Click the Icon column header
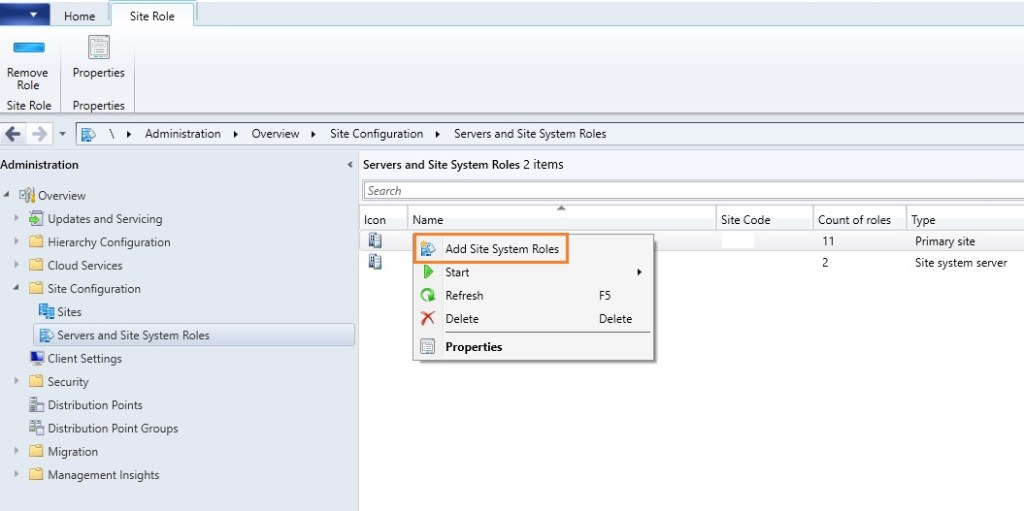 pyautogui.click(x=384, y=220)
